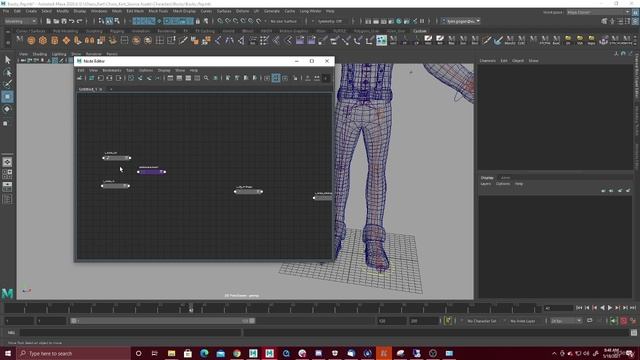Open the Workspace selector dropdown
640x360 pixels.
[x=598, y=12]
